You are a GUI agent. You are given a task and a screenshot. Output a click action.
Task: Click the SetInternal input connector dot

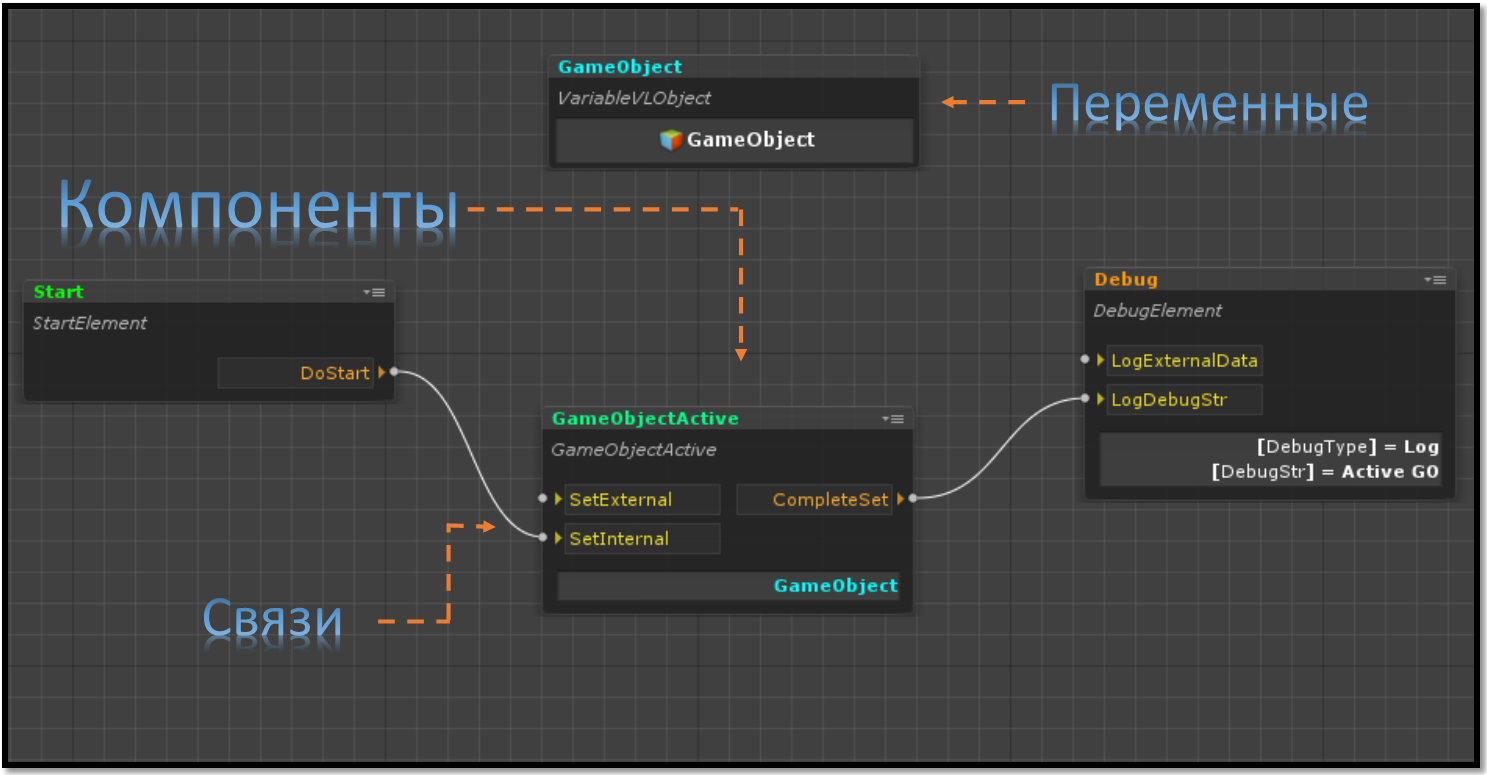[543, 537]
